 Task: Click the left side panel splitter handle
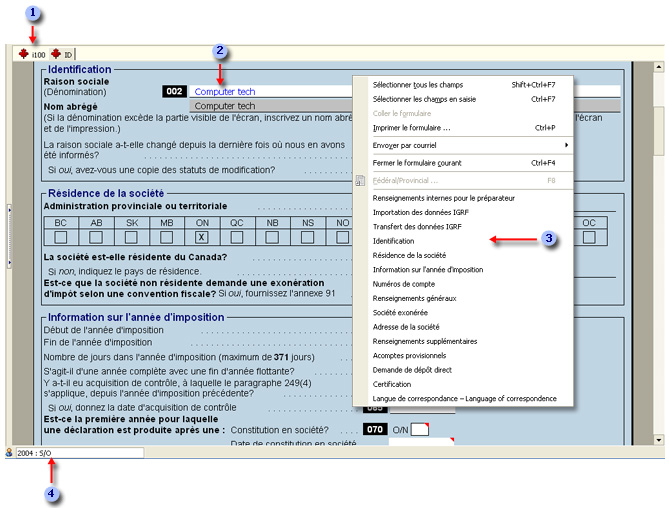point(9,237)
